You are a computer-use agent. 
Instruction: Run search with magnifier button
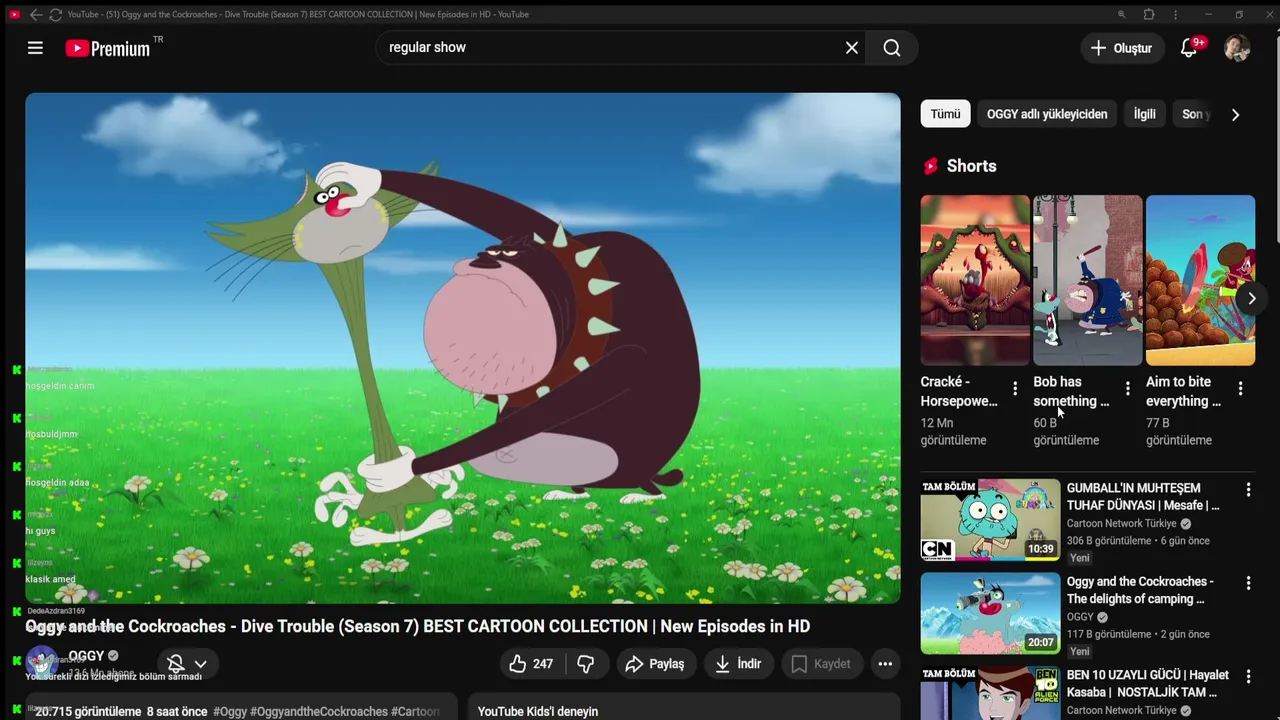[x=892, y=48]
